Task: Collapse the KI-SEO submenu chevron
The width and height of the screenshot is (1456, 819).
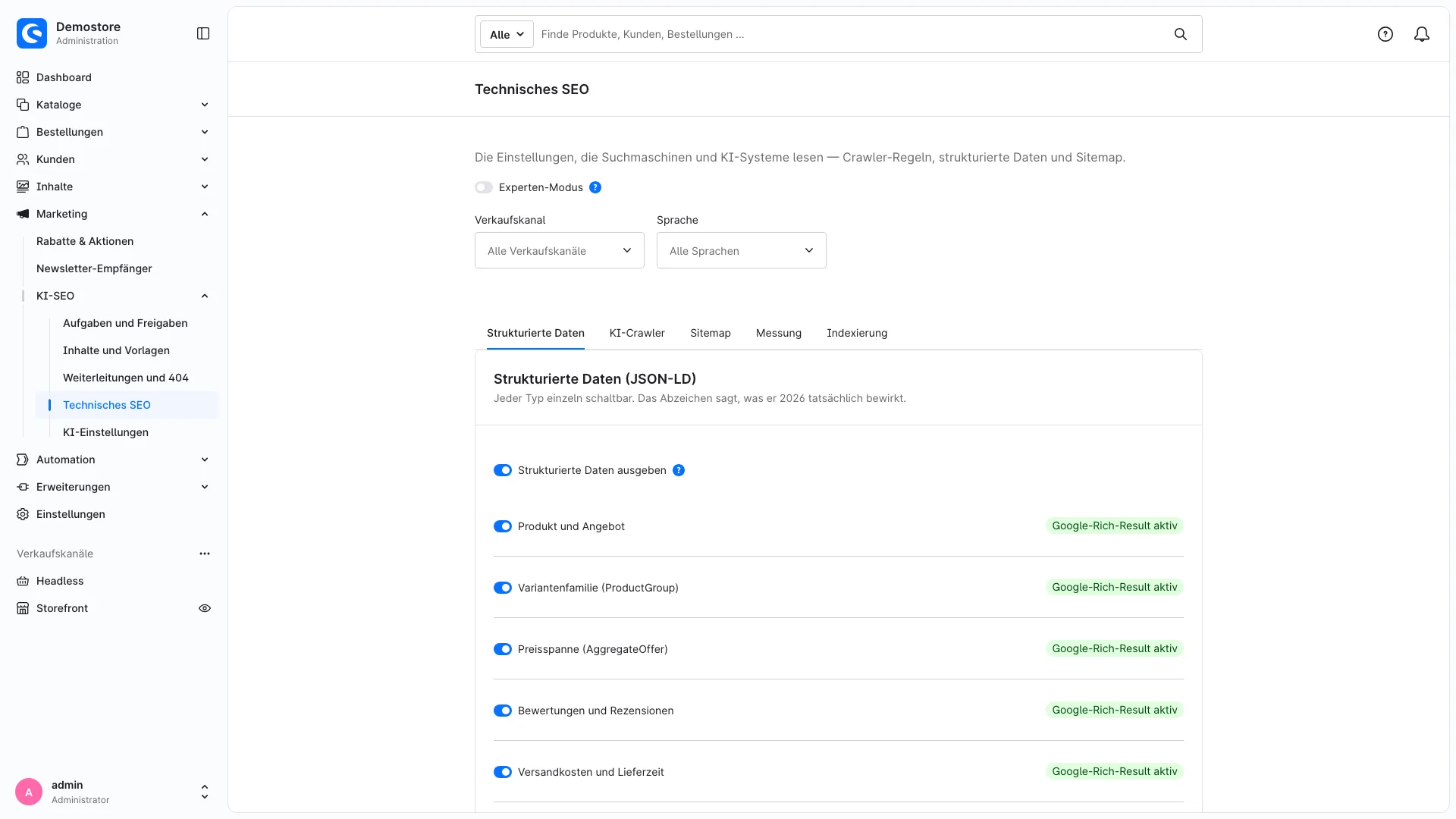Action: click(x=205, y=296)
